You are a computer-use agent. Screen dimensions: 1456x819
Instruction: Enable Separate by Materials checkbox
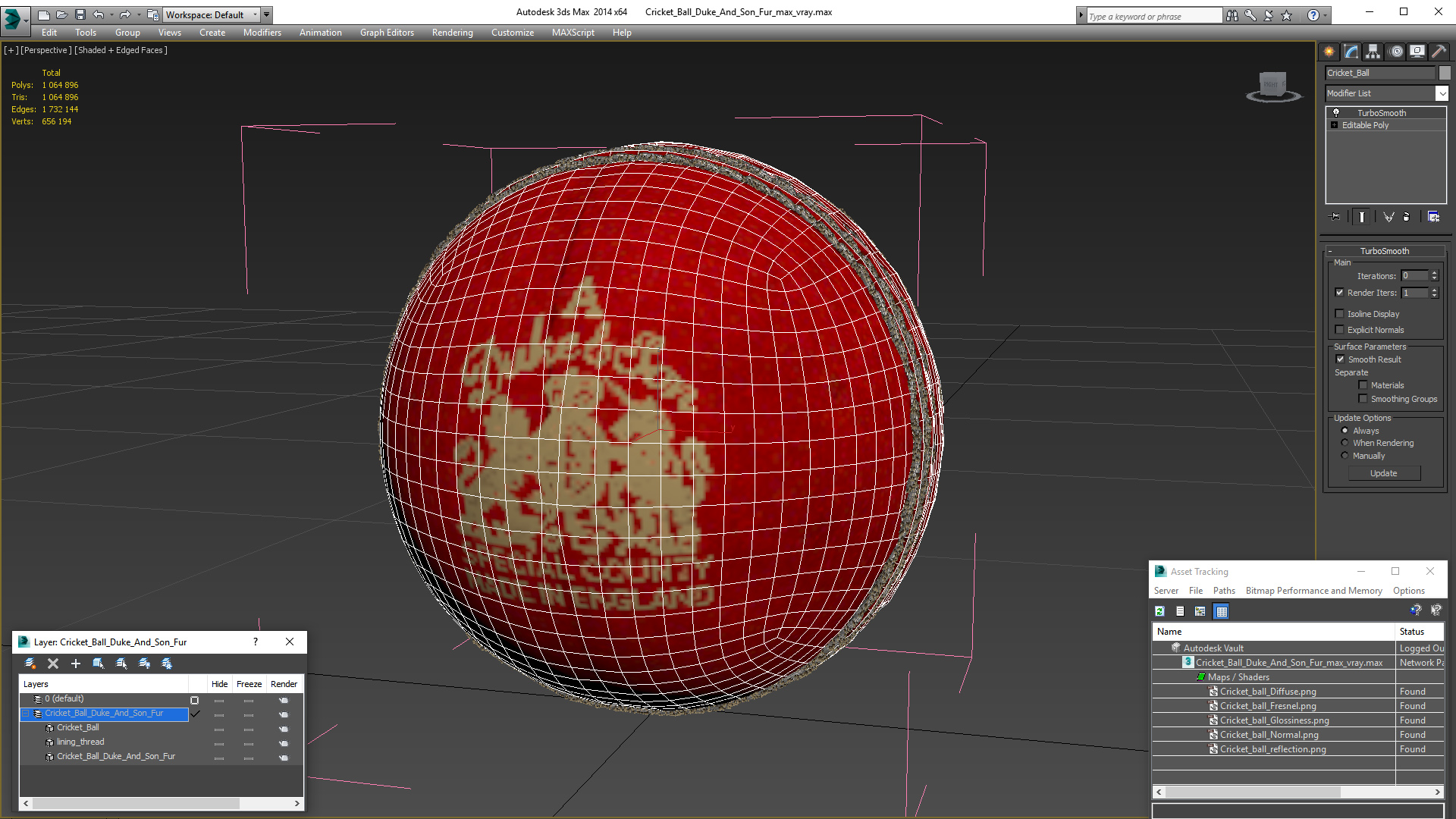[x=1363, y=385]
